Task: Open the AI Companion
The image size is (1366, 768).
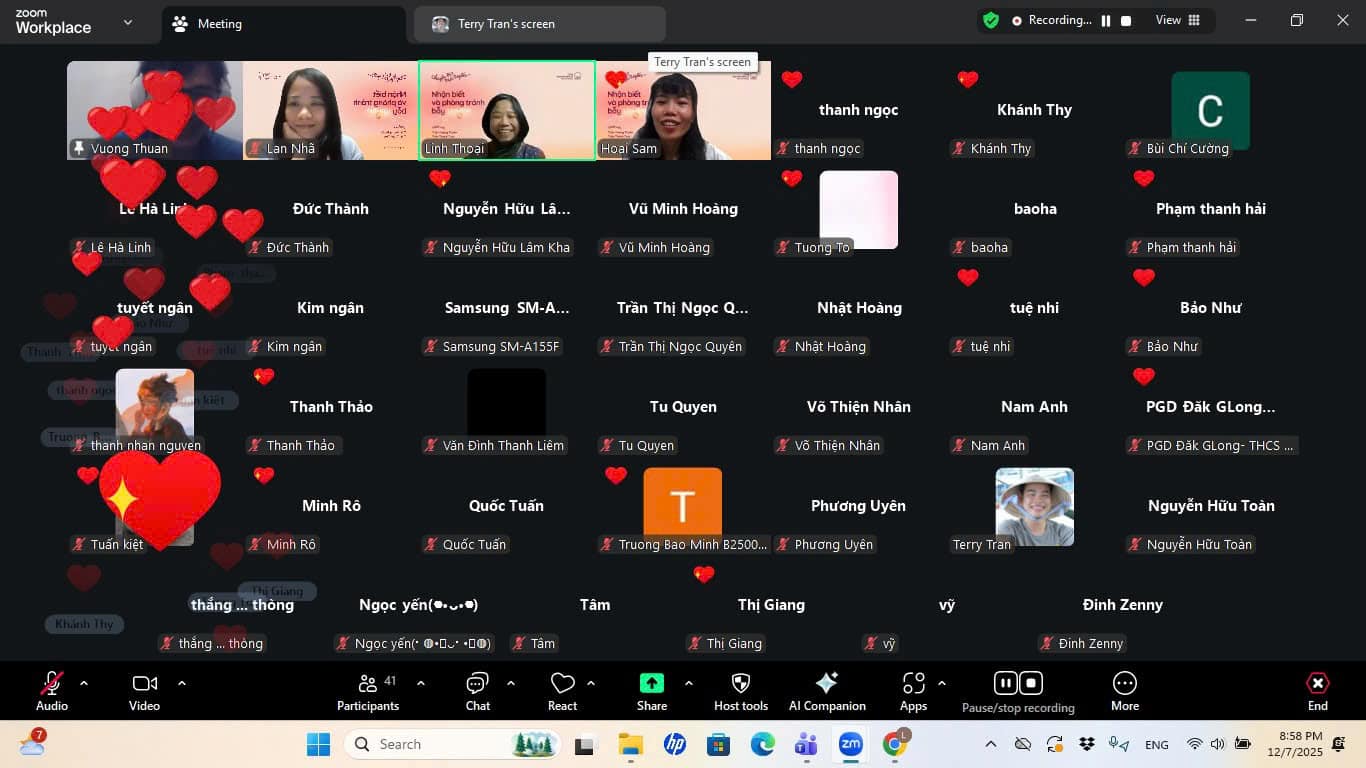Action: coord(827,690)
